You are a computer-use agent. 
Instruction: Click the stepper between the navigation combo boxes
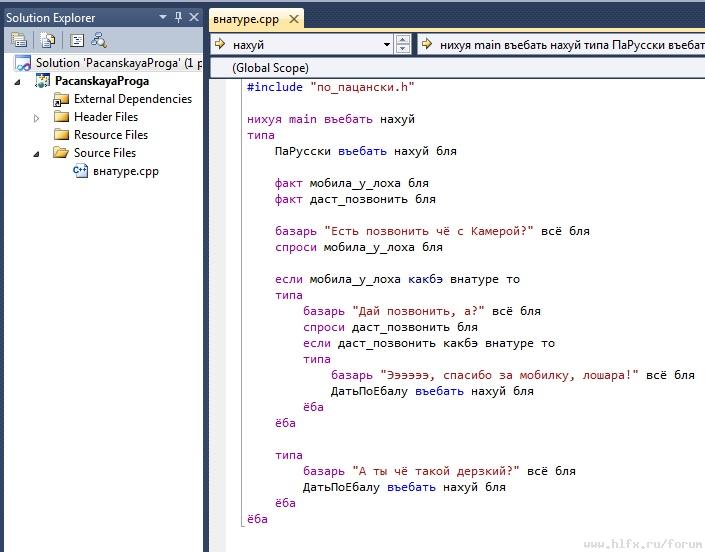(403, 45)
